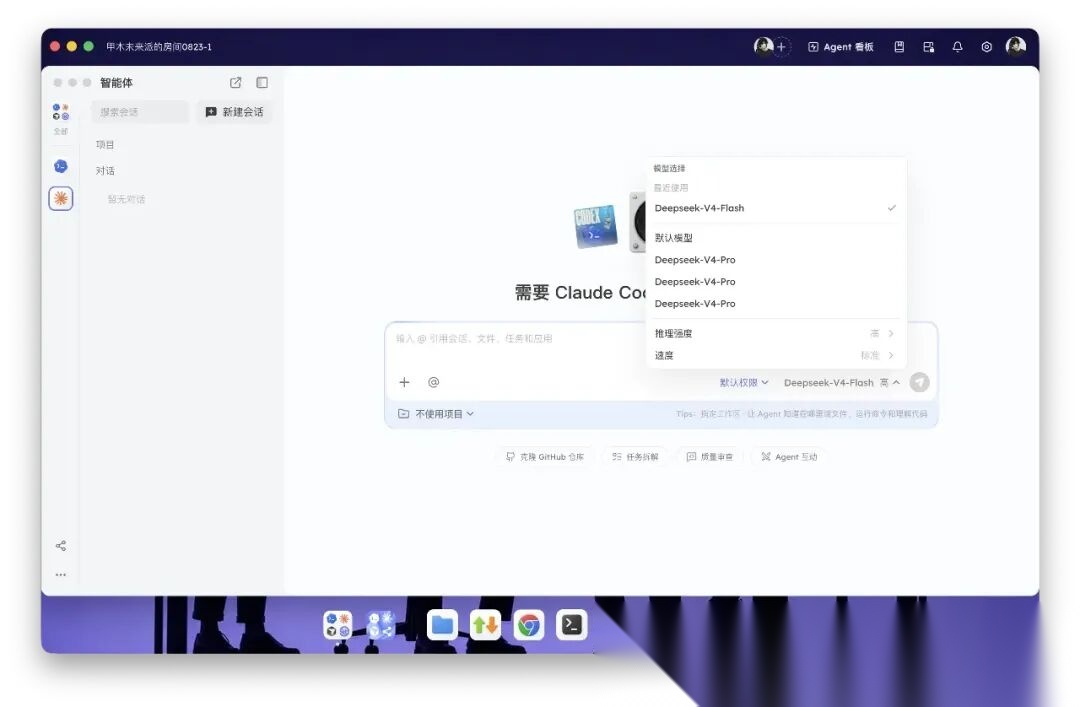1080x707 pixels.
Task: Click the Tips hint text below input
Action: pyautogui.click(x=802, y=414)
